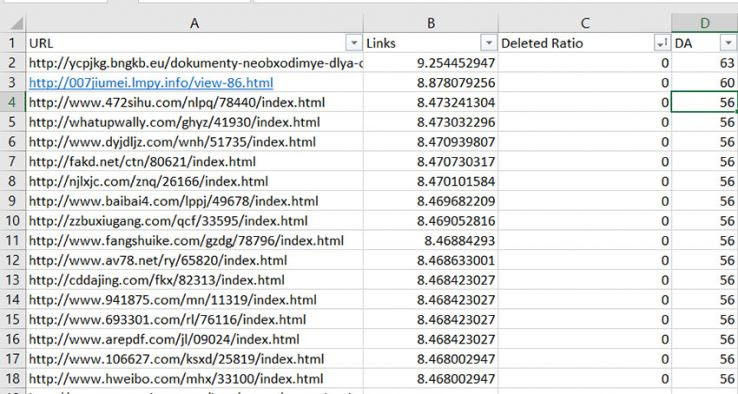The width and height of the screenshot is (738, 394).
Task: Select the DA cell showing 63
Action: coord(705,63)
